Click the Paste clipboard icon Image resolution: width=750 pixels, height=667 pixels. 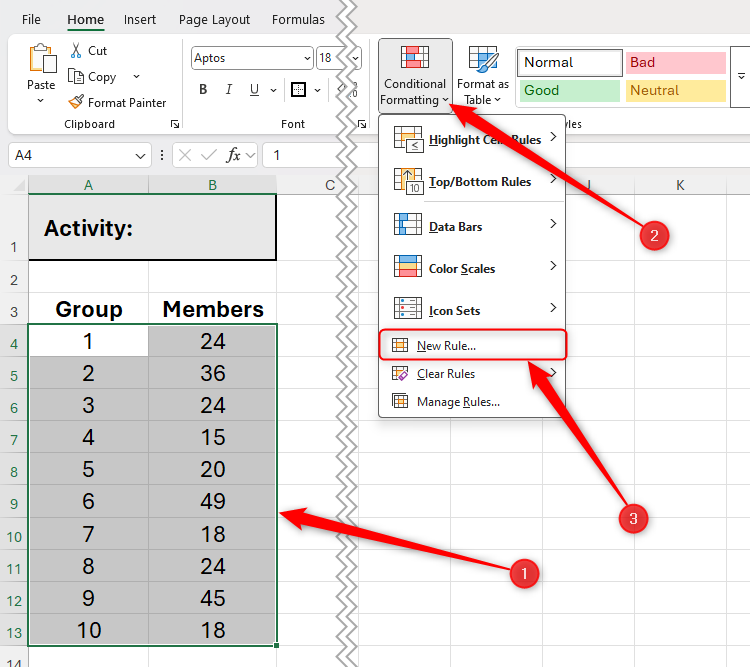coord(41,61)
